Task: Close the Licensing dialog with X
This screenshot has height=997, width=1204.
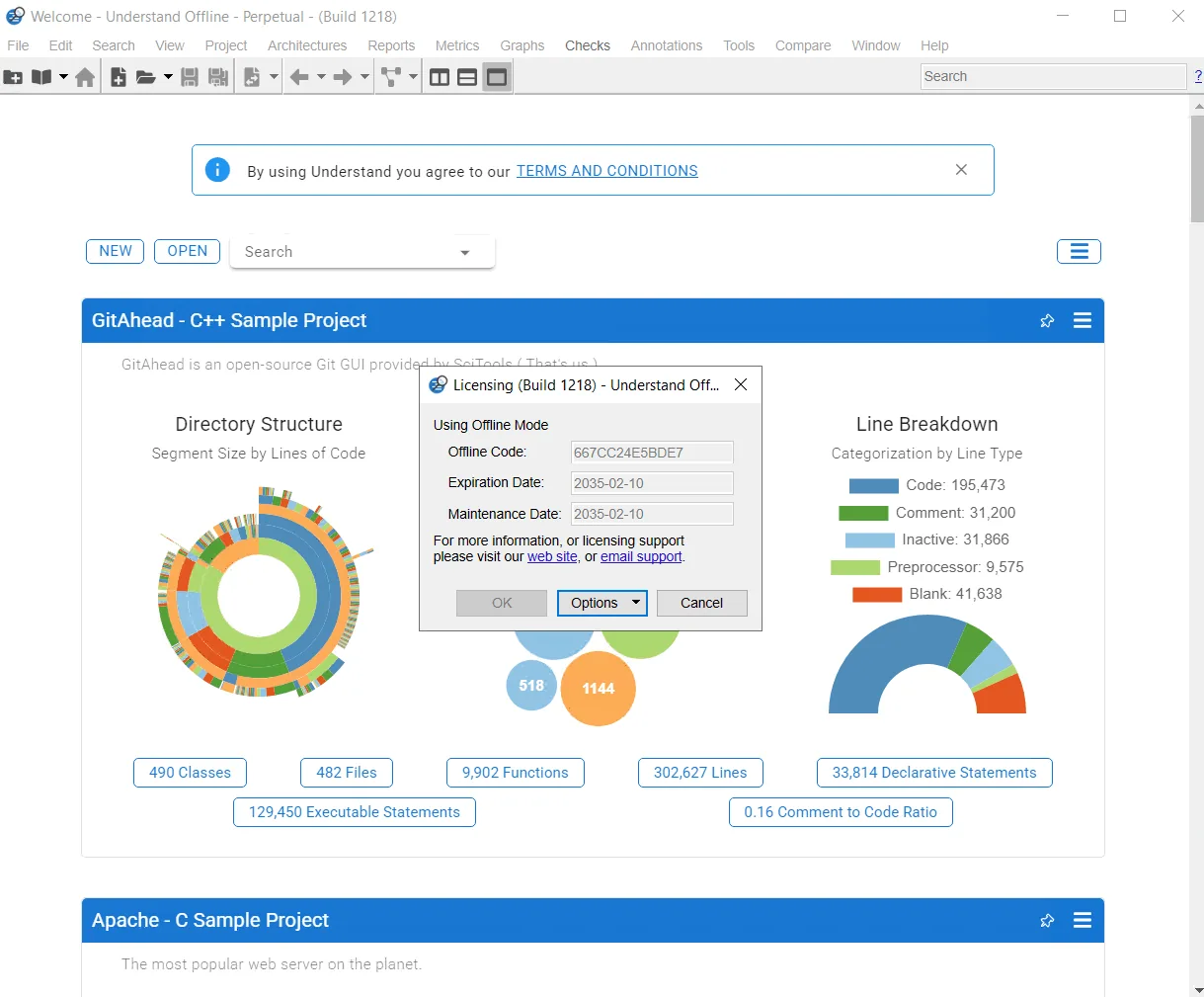Action: (x=741, y=385)
